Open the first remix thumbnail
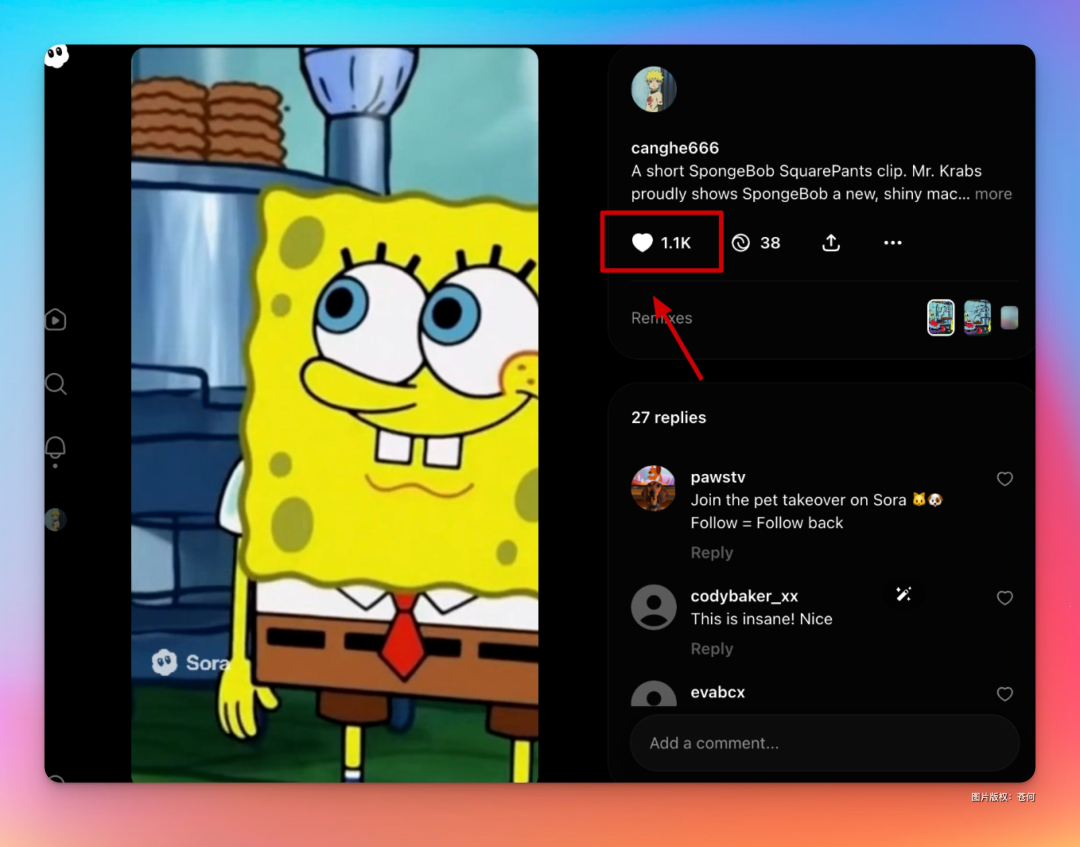This screenshot has height=847, width=1080. [x=940, y=317]
